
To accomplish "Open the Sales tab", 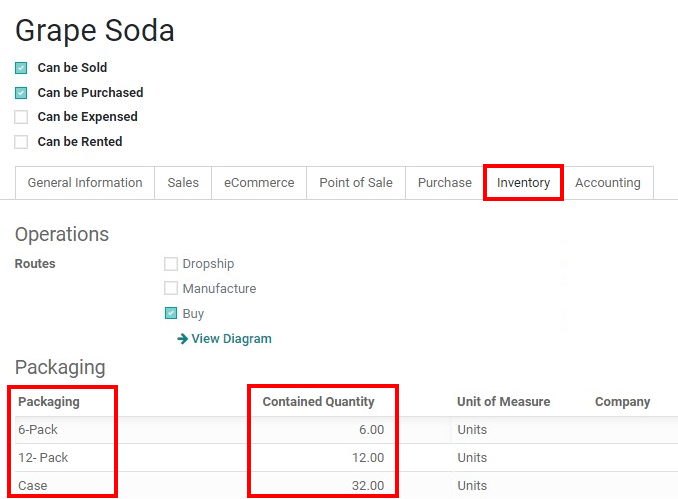I will pos(183,183).
